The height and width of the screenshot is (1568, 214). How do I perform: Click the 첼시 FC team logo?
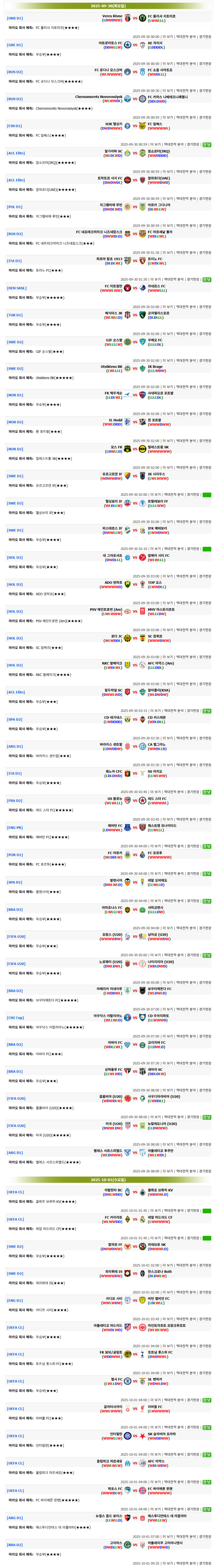click(x=128, y=1381)
